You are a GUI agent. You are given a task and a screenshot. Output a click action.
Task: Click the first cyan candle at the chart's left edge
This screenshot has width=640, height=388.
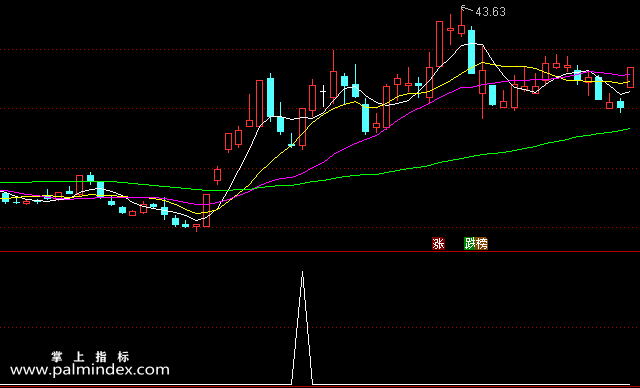5,197
